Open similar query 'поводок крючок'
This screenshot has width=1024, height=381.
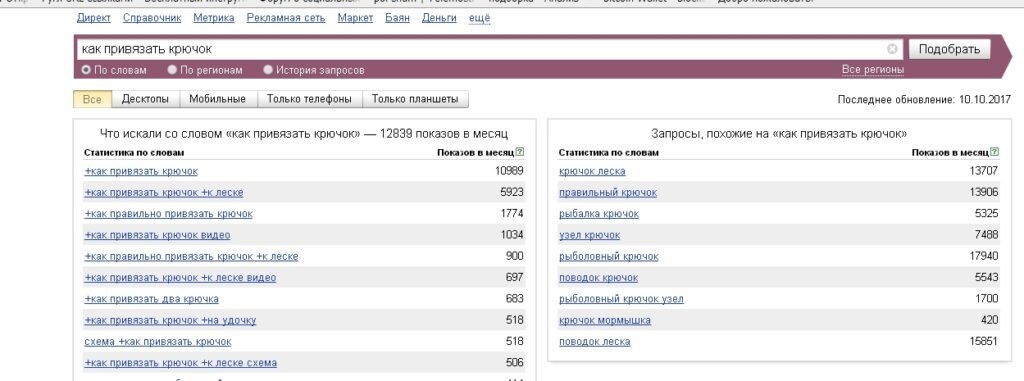[598, 278]
